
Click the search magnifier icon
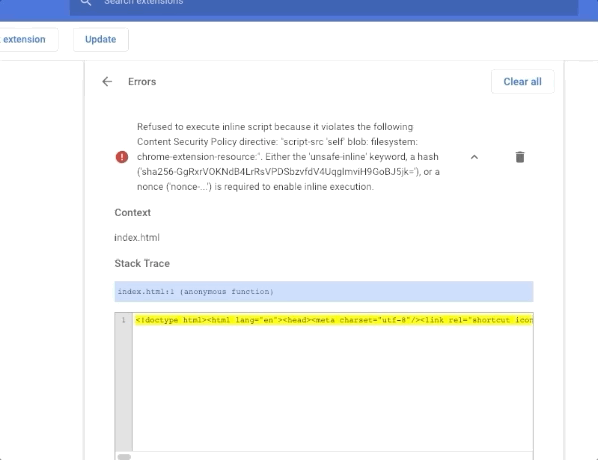click(x=86, y=2)
